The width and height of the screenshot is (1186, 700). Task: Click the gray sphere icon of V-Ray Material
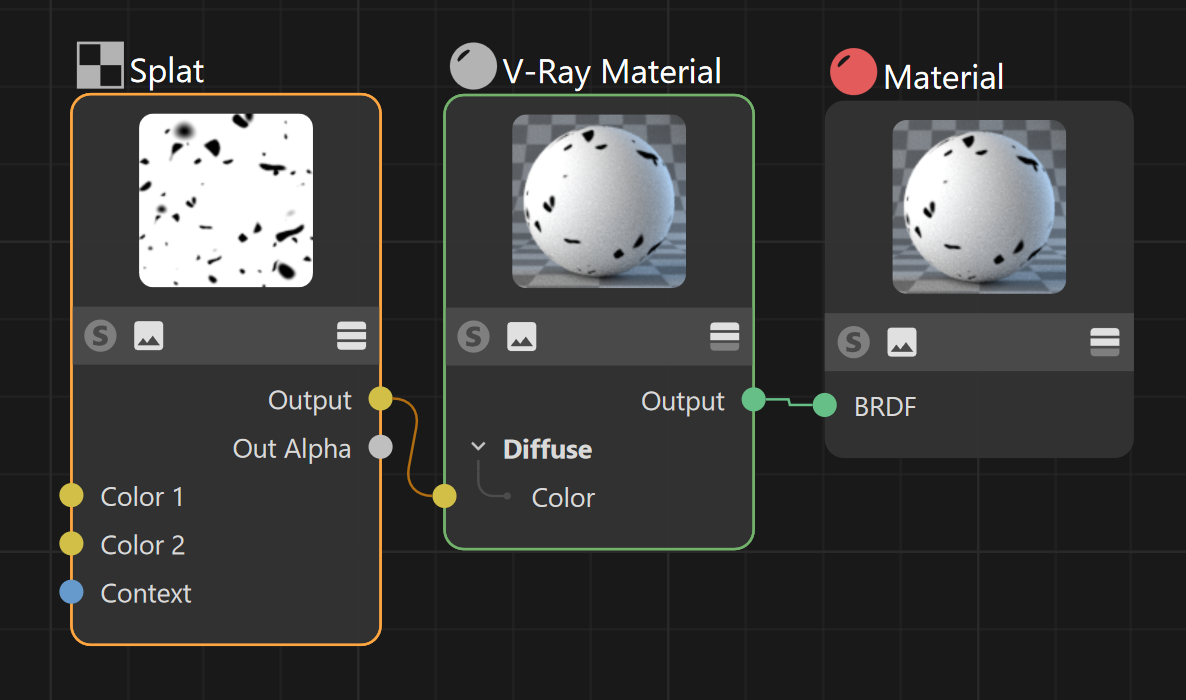(x=473, y=67)
